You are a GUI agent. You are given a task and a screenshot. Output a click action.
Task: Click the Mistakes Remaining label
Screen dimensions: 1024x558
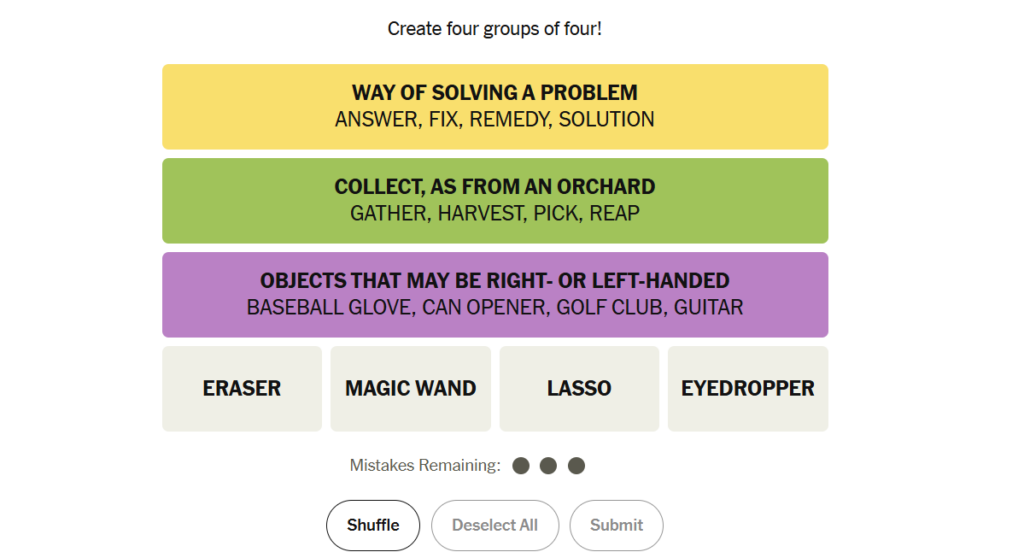pos(425,465)
